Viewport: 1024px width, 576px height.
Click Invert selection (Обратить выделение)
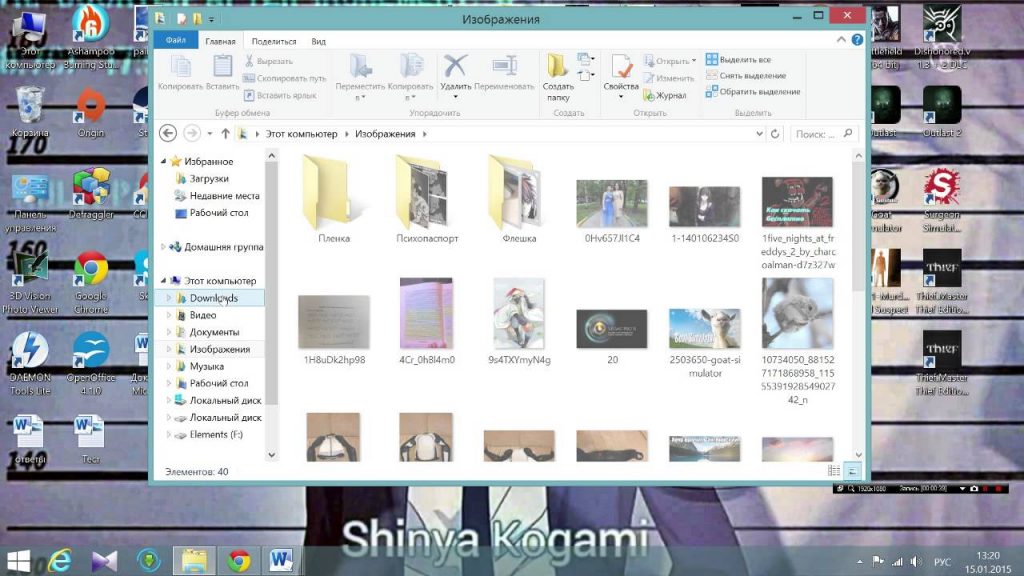753,92
